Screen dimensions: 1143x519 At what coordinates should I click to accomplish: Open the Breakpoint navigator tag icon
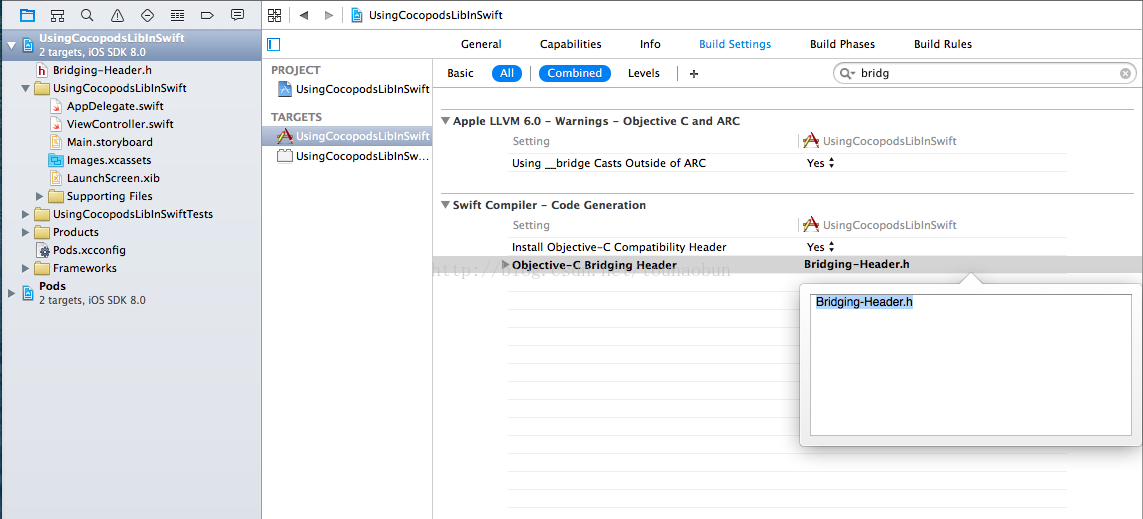pos(207,15)
